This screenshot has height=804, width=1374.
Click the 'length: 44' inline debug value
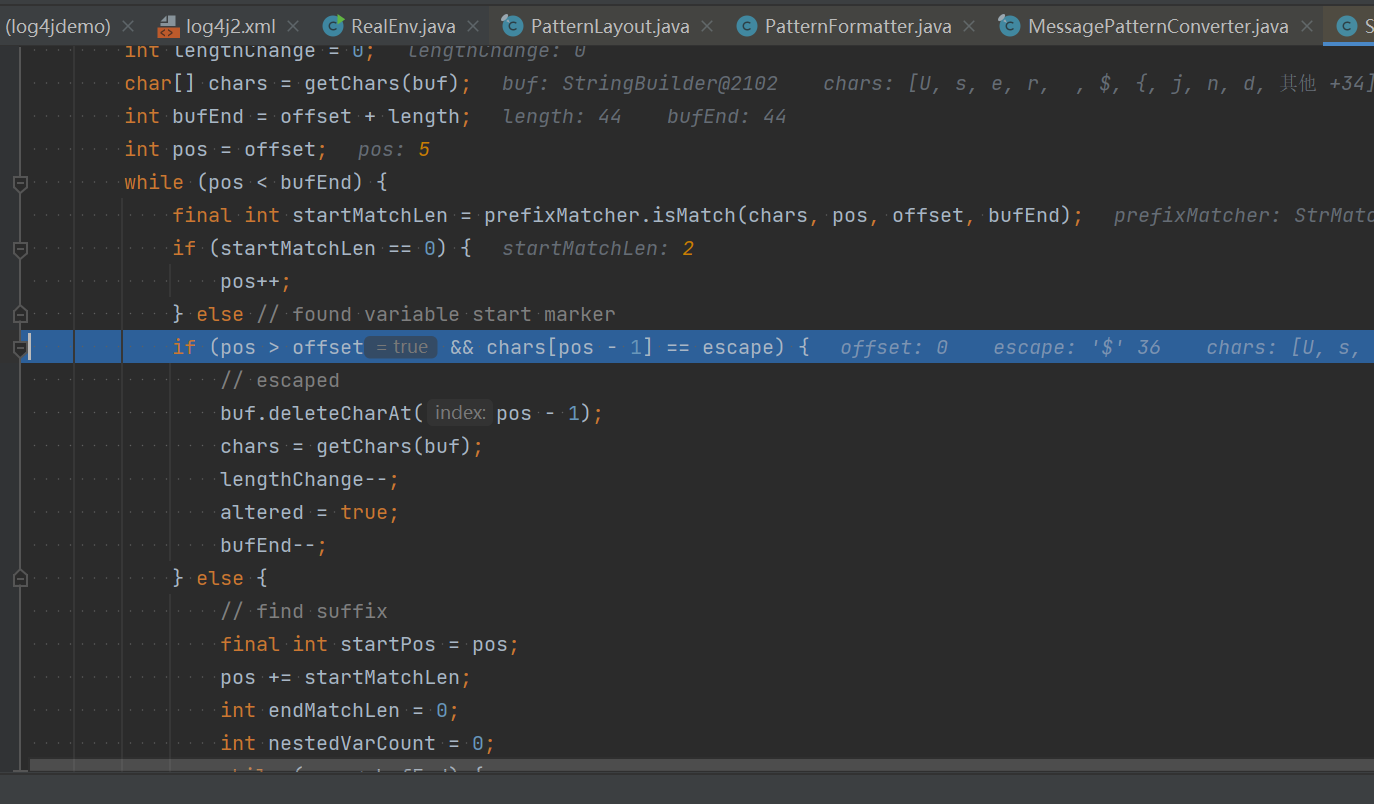562,117
